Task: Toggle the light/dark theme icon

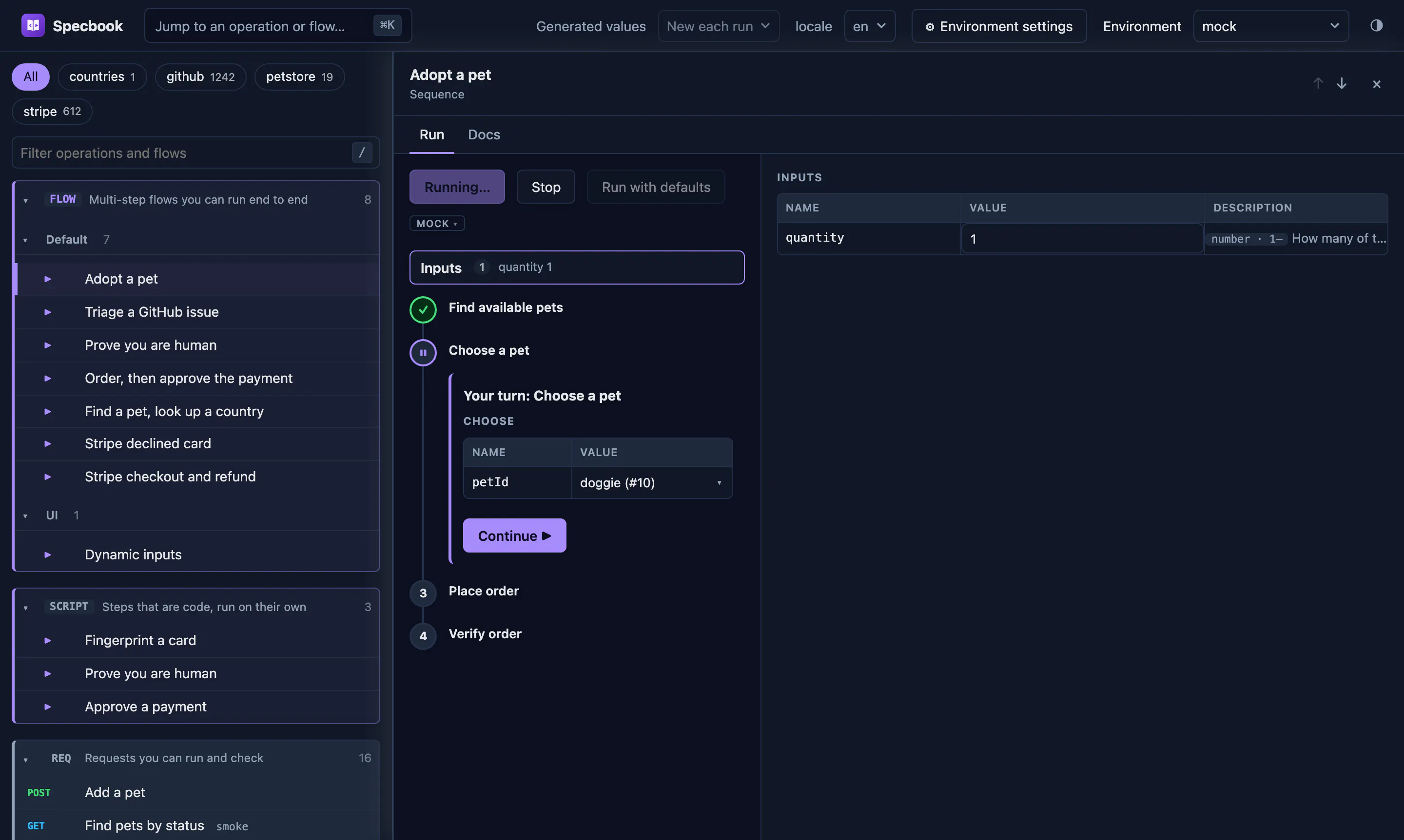Action: coord(1376,25)
